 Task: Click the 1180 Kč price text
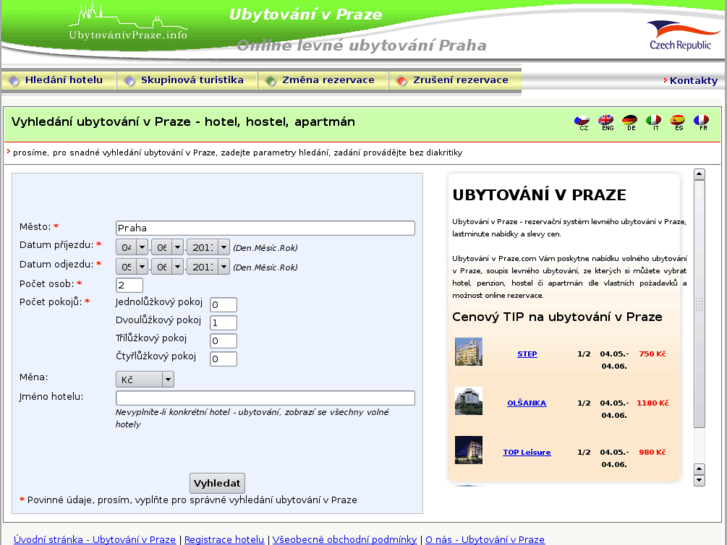pos(652,403)
